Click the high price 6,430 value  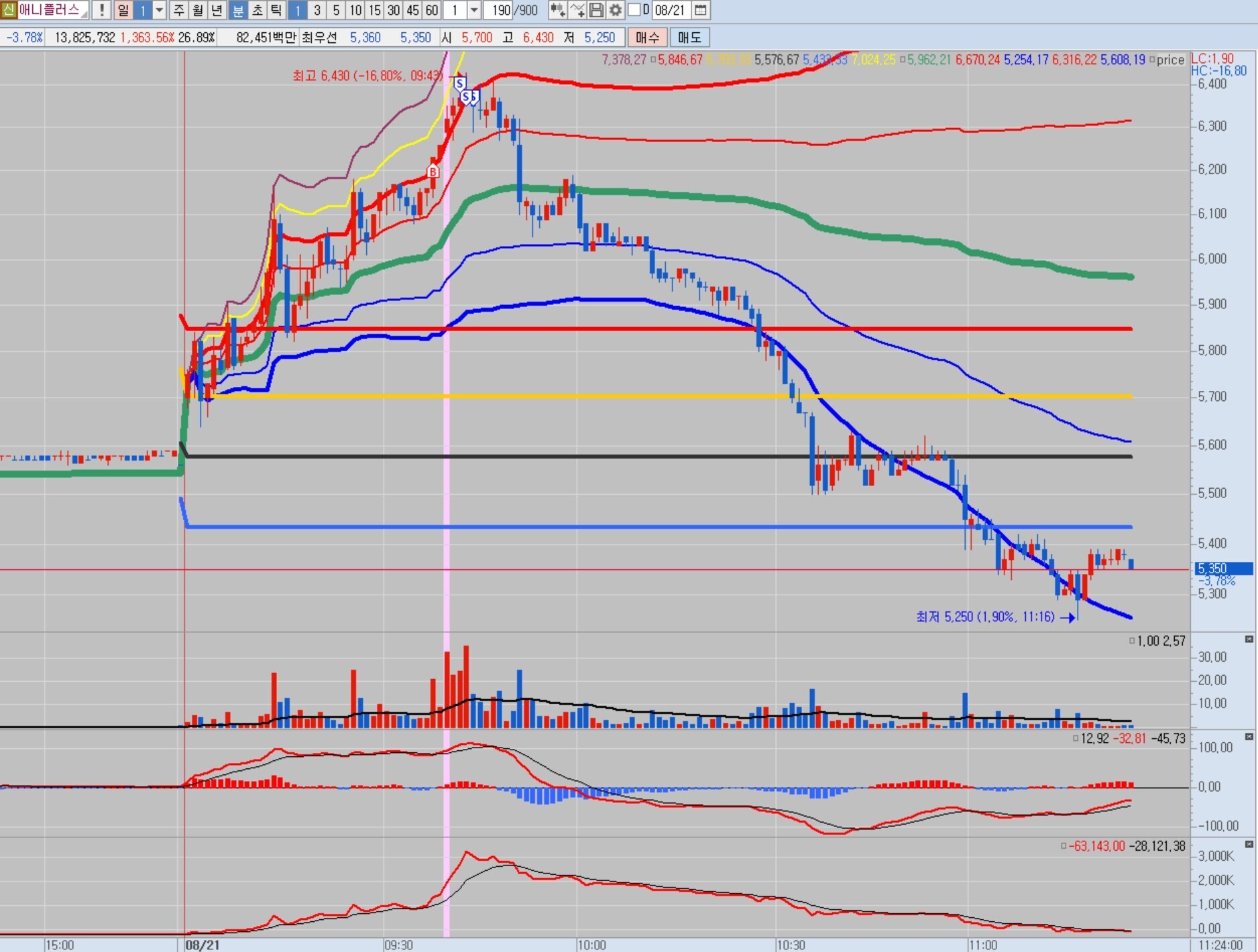tap(538, 38)
